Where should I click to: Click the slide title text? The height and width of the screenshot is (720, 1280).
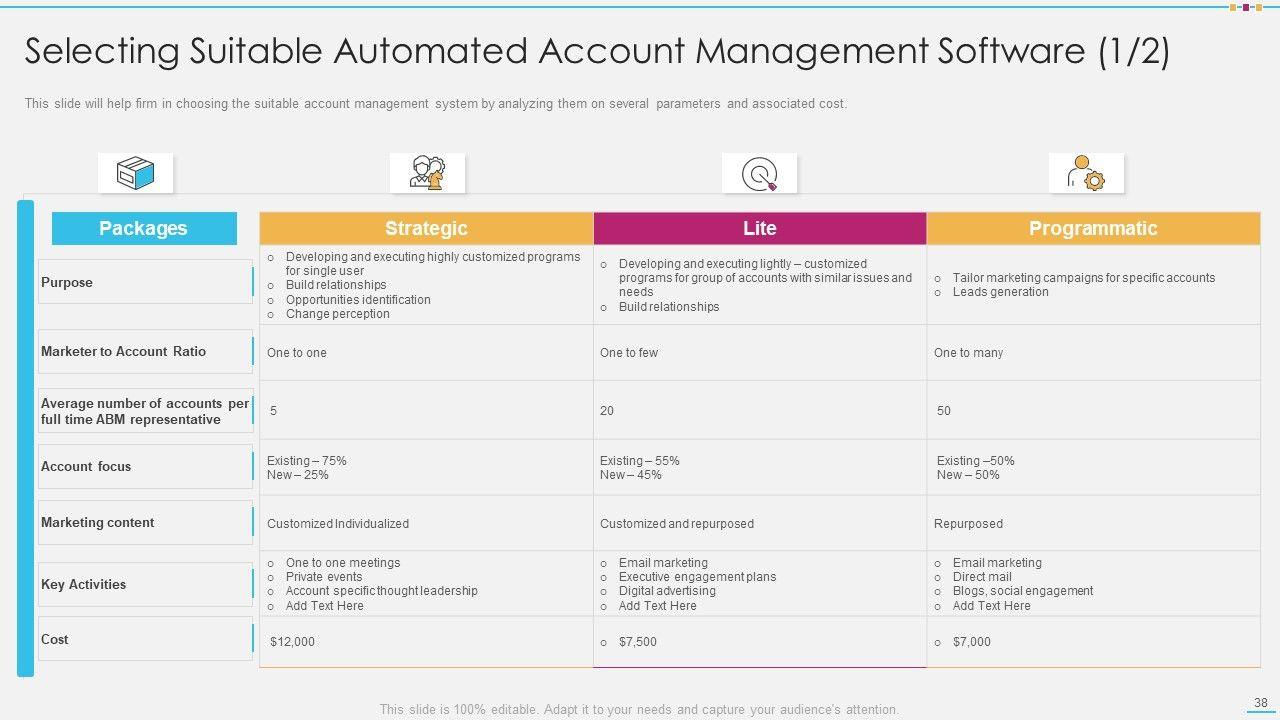tap(597, 51)
